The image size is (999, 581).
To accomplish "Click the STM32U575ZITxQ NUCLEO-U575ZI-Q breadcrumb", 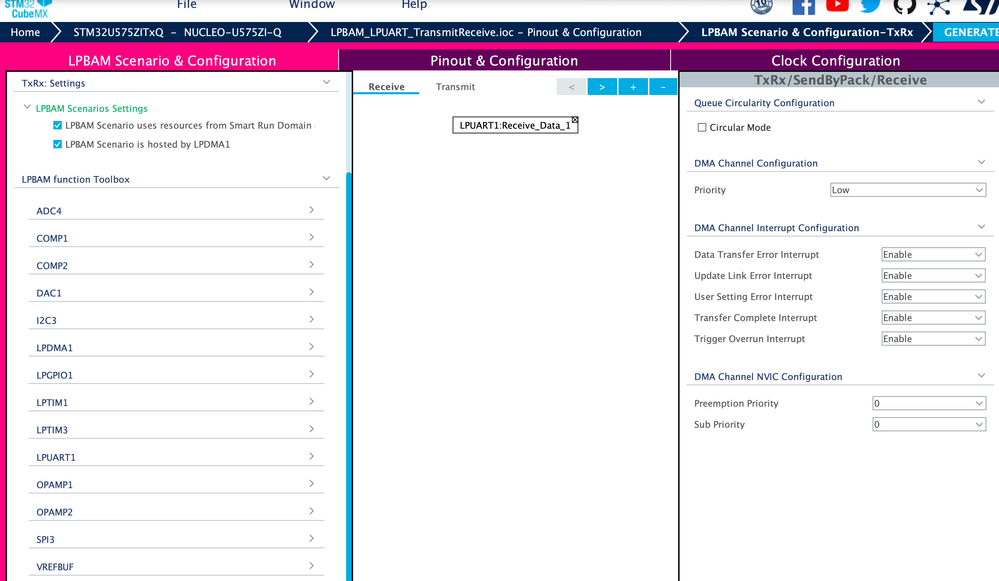I will pos(177,32).
